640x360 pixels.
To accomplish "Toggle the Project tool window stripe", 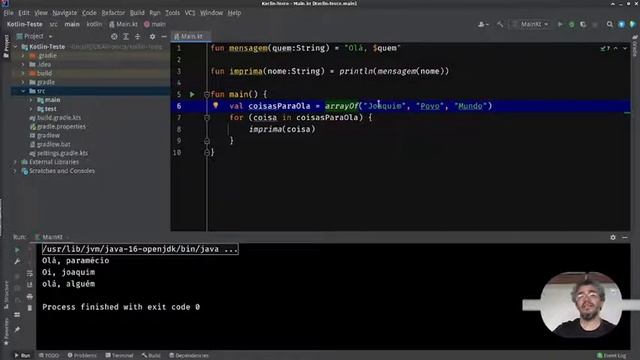I will [6, 46].
